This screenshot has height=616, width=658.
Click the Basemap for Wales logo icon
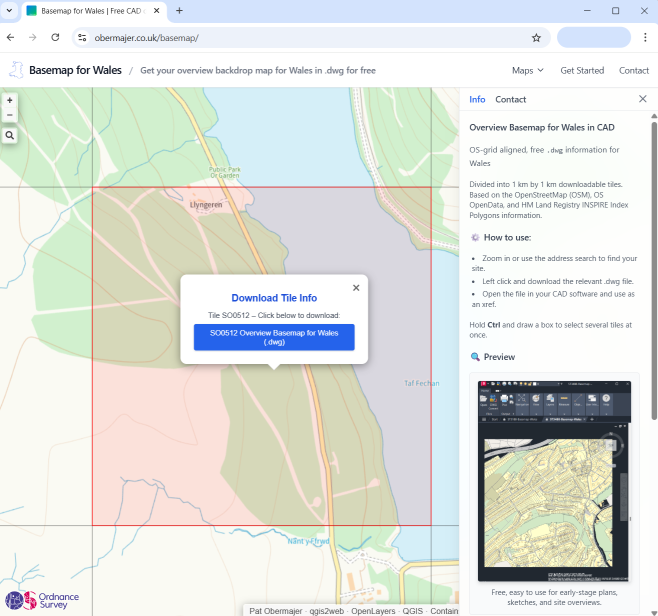tap(16, 70)
